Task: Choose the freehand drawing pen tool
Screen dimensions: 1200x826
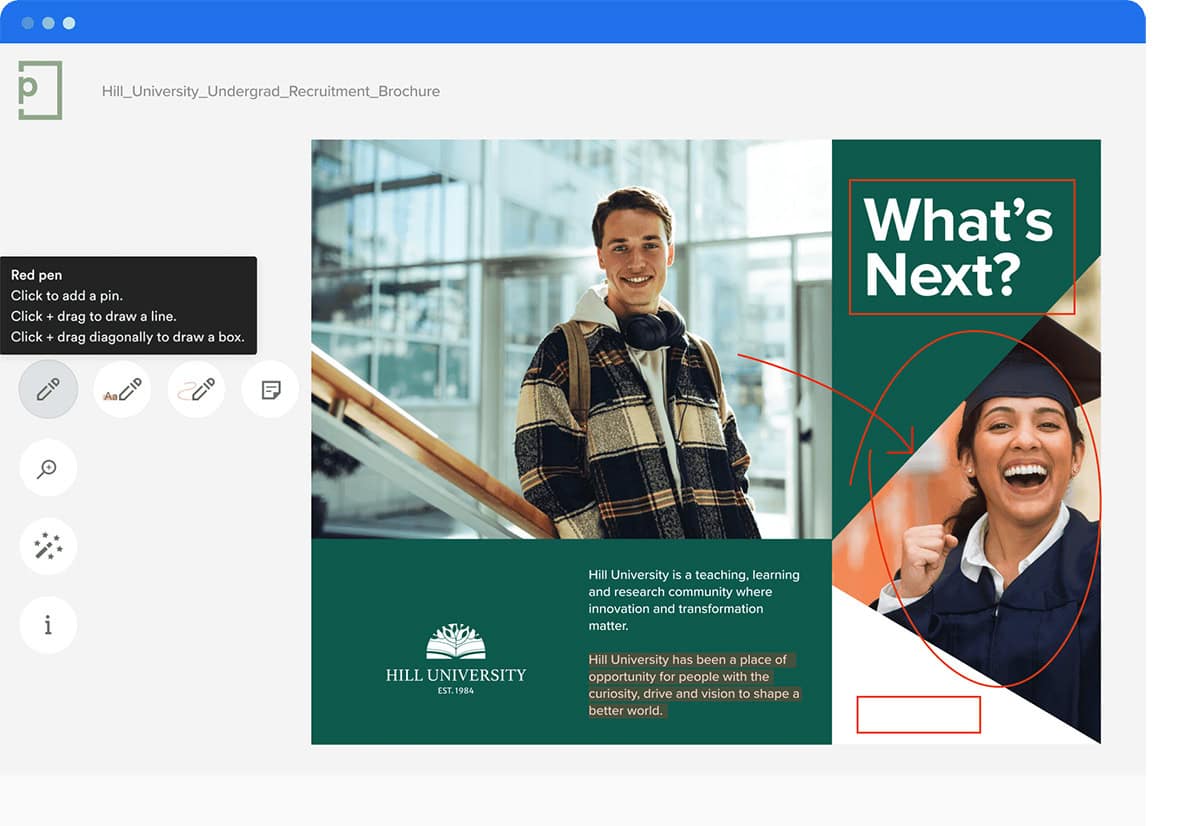Action: click(x=196, y=389)
